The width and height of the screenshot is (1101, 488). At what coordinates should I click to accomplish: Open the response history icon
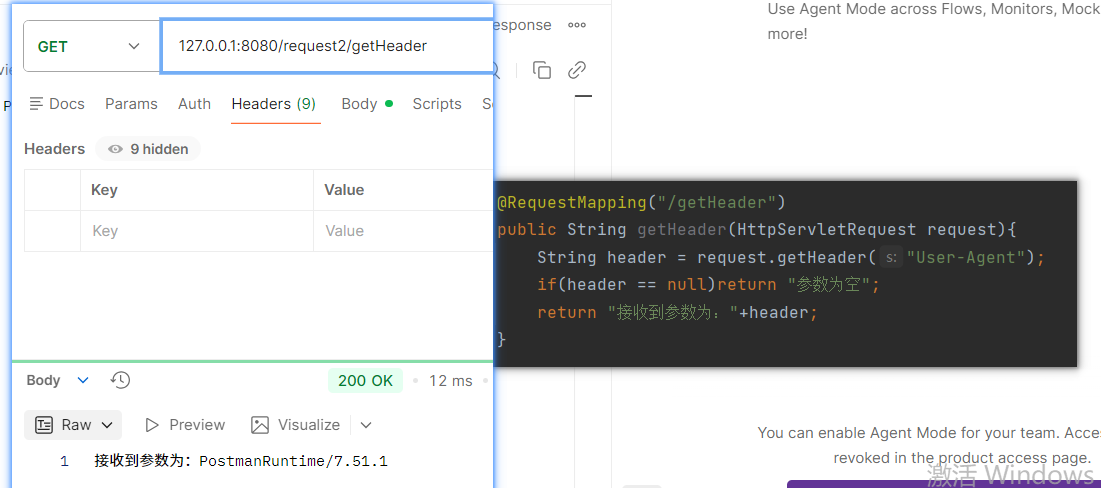[x=121, y=381]
